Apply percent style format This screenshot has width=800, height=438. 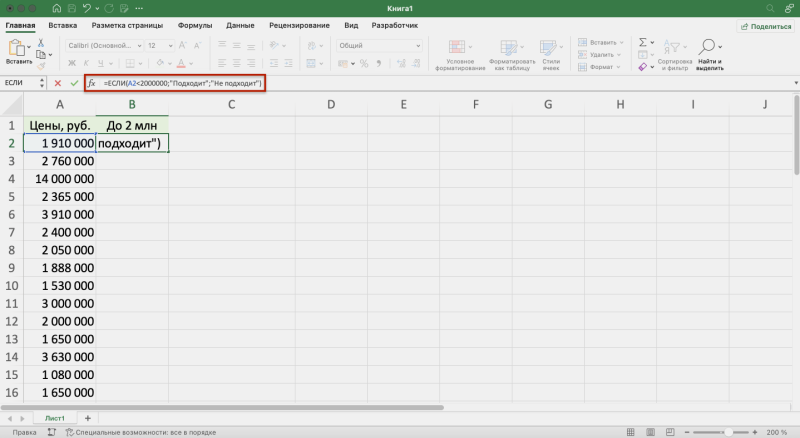tap(364, 63)
